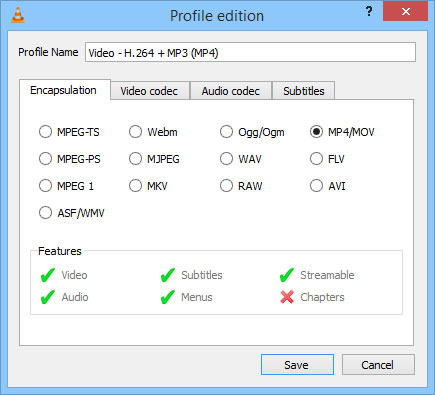This screenshot has height=395, width=435.
Task: Click the Menus feature label
Action: click(197, 297)
